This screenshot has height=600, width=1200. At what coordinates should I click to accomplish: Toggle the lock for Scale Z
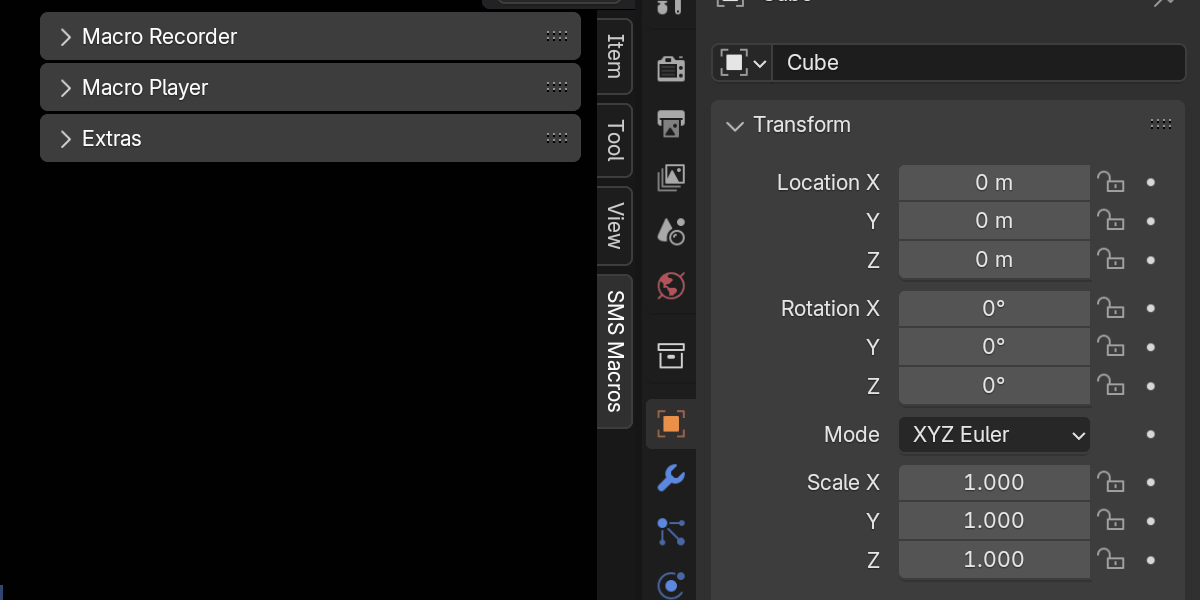[x=1110, y=560]
